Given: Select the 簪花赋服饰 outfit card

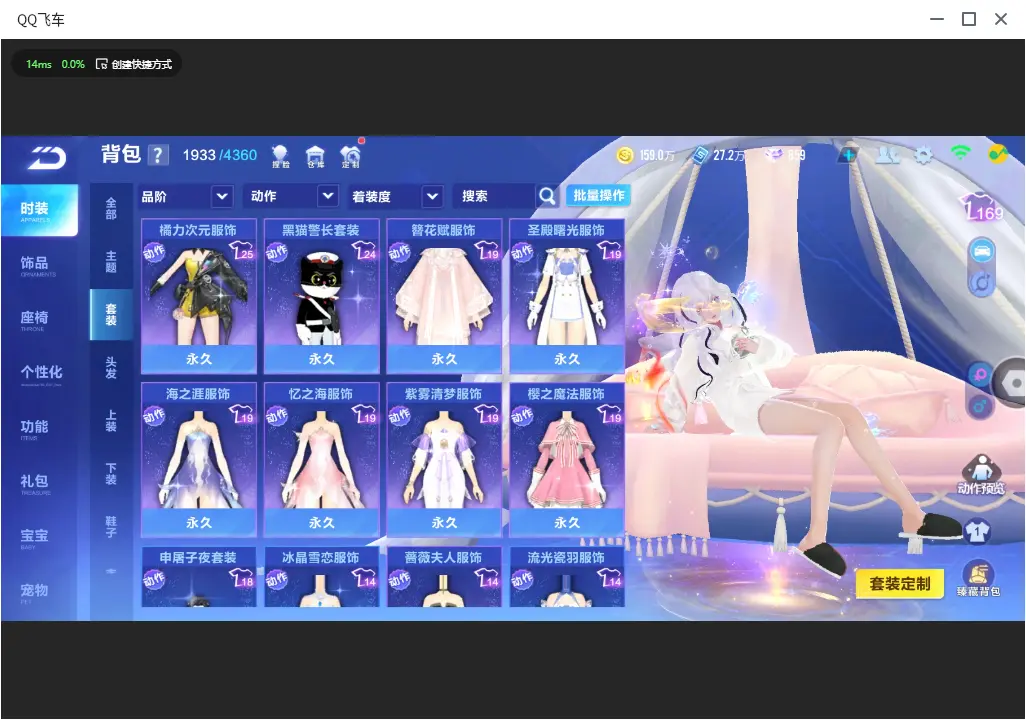Looking at the screenshot, I should point(444,297).
